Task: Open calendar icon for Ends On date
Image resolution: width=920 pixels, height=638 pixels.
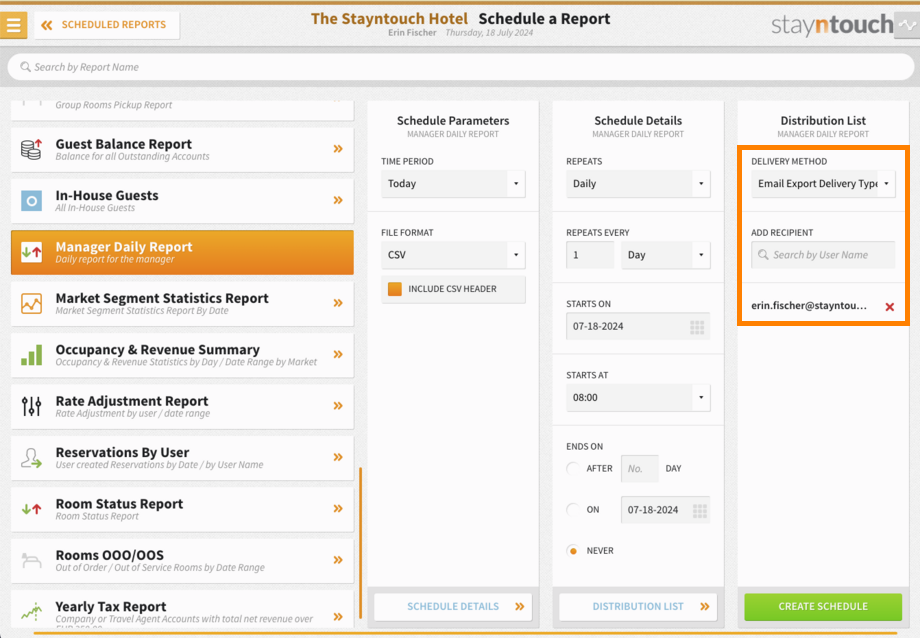Action: [699, 510]
